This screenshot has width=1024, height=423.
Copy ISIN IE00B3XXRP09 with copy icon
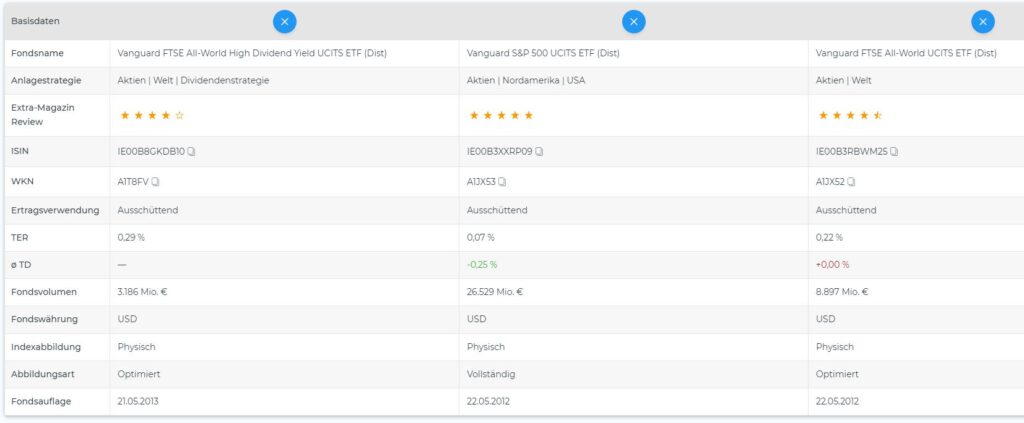tap(539, 151)
